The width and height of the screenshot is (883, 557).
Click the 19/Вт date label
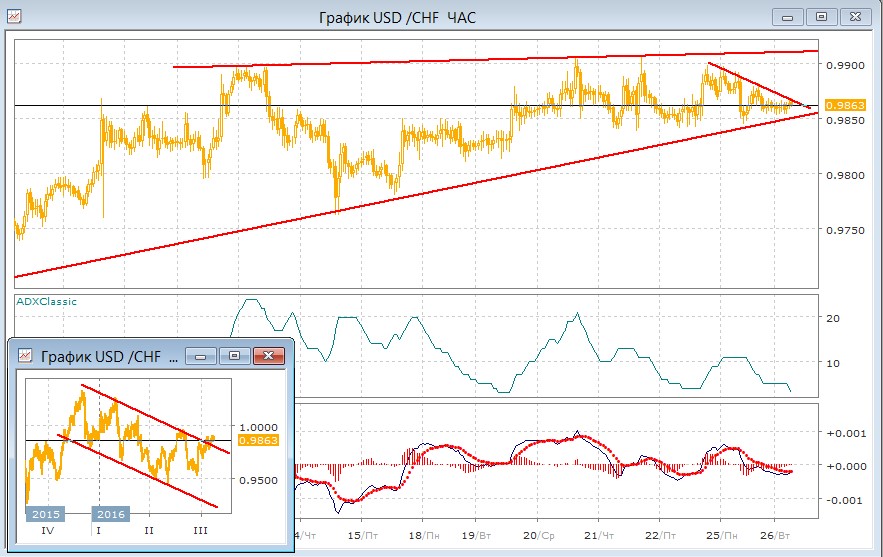pos(476,535)
